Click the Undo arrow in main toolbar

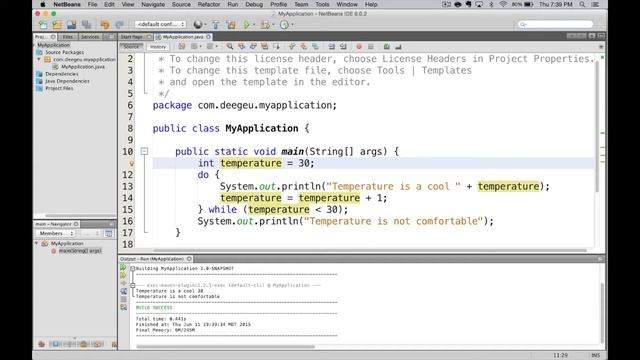click(x=105, y=24)
